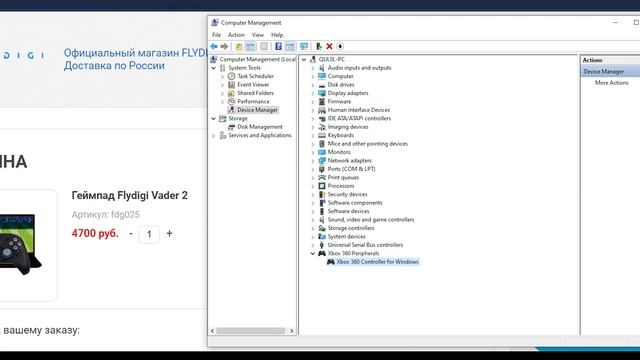
Task: Click the Flydigi official store header link
Action: 136,59
